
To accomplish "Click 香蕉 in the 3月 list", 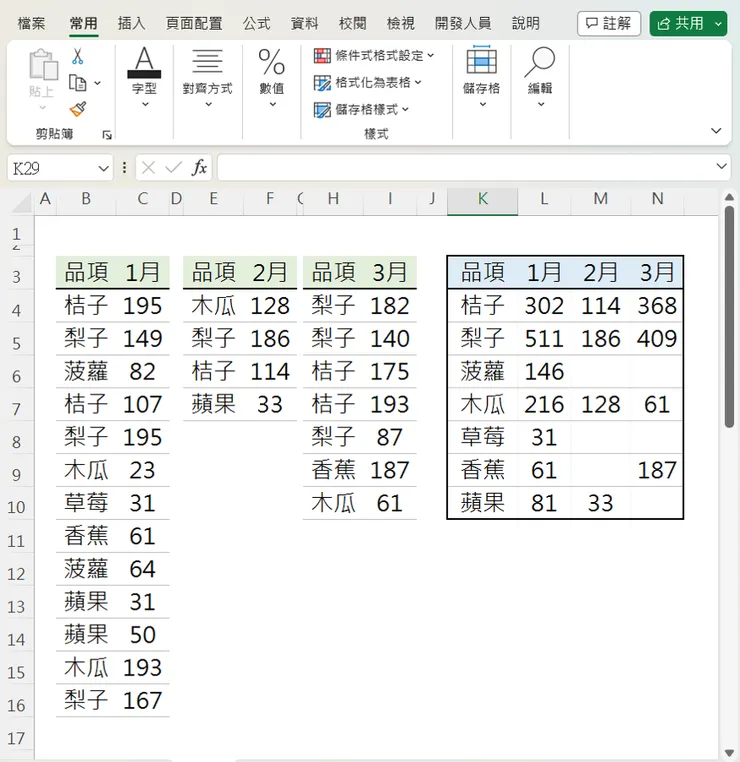I will pos(333,470).
